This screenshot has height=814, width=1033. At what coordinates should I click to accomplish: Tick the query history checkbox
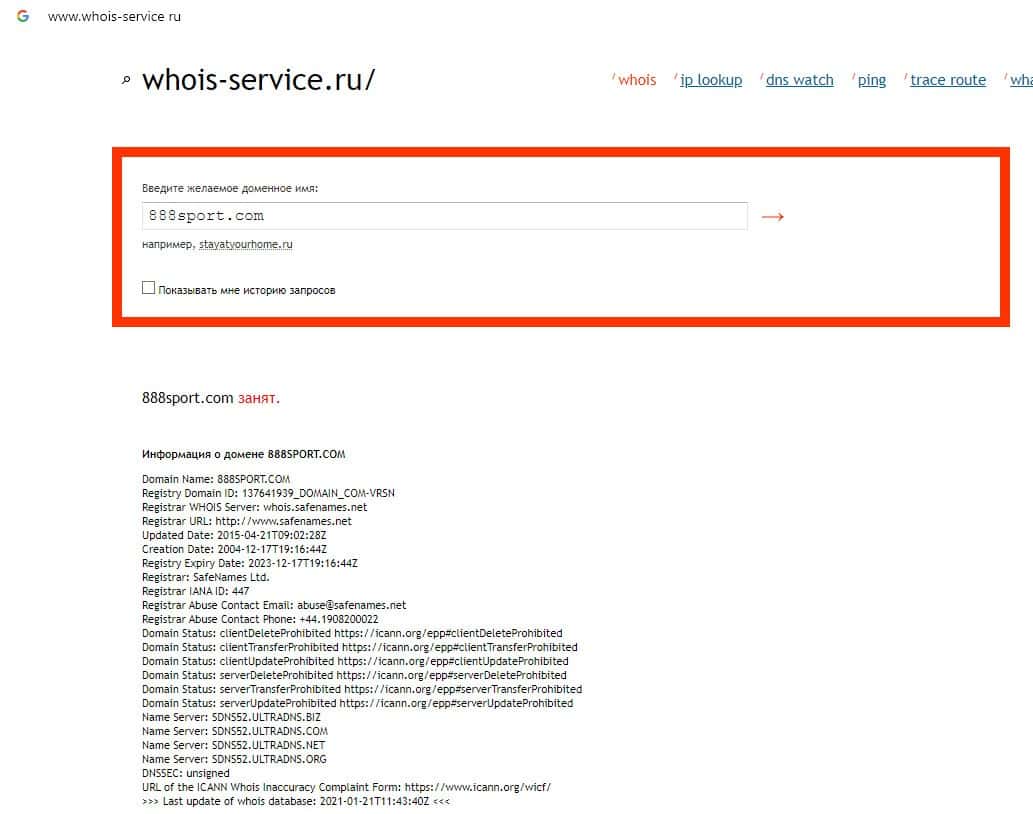(149, 288)
